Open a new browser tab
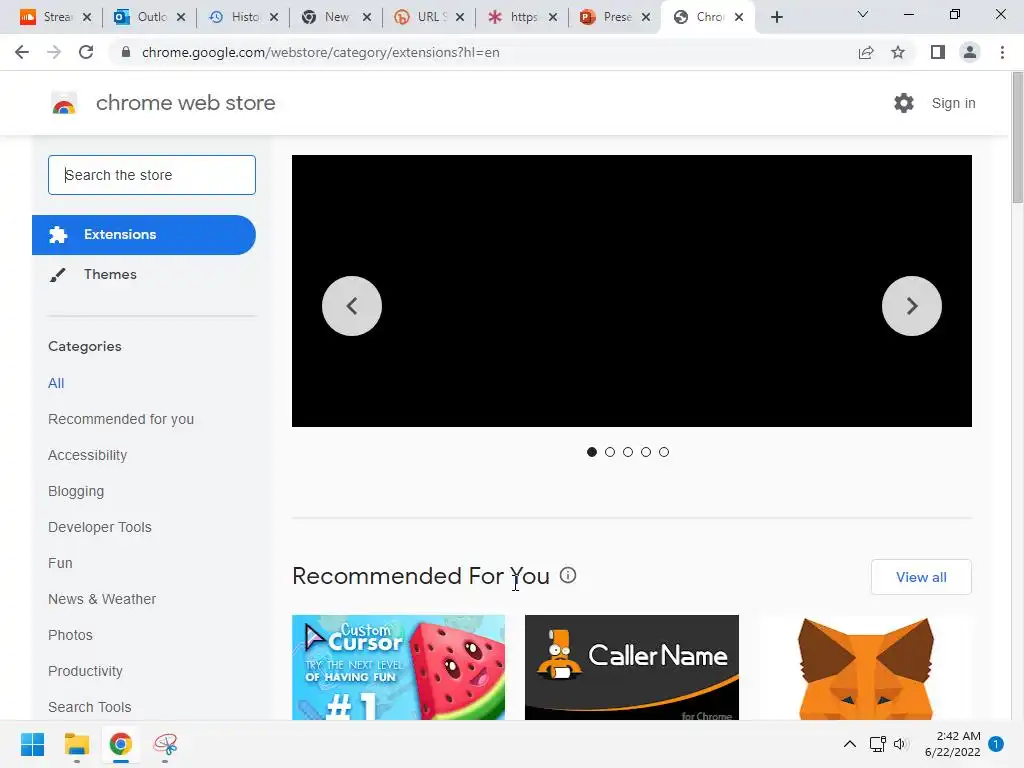 [x=776, y=17]
